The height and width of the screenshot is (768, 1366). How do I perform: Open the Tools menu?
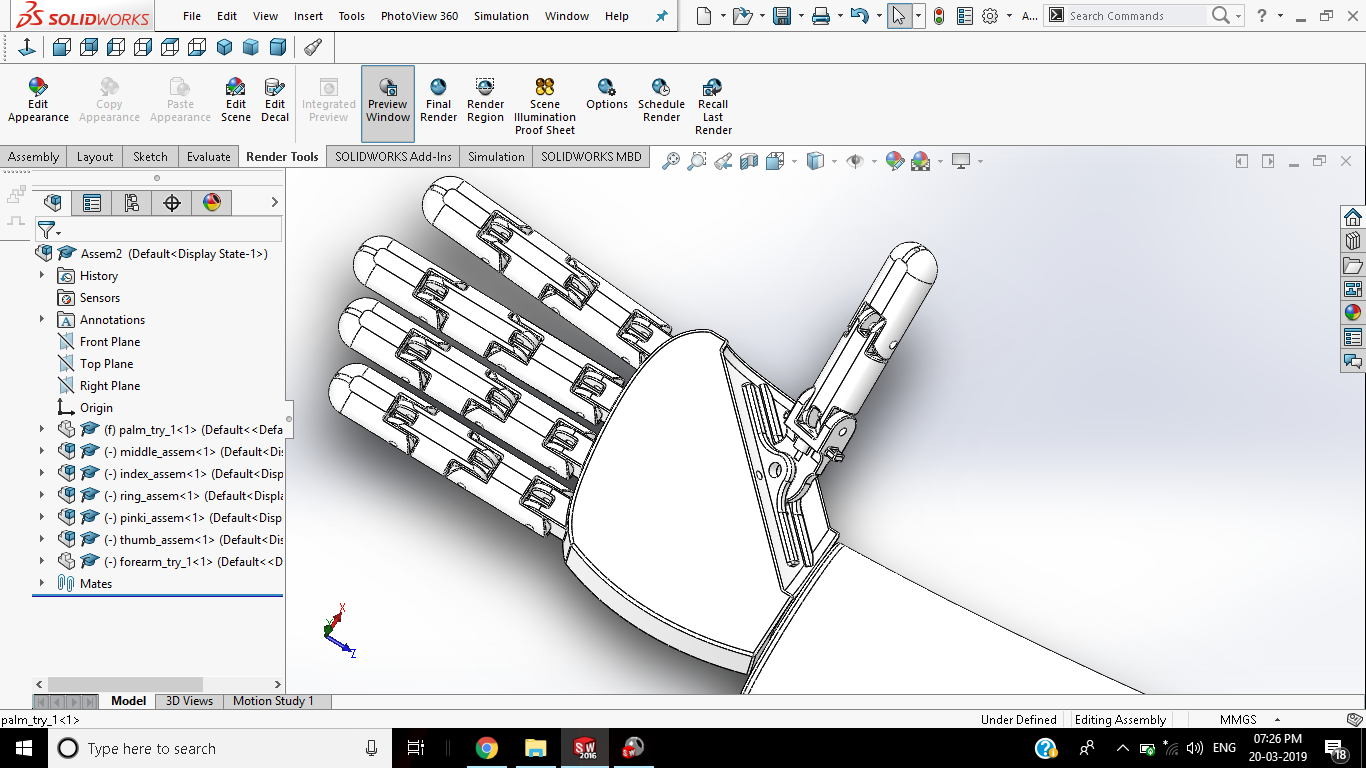pos(352,16)
